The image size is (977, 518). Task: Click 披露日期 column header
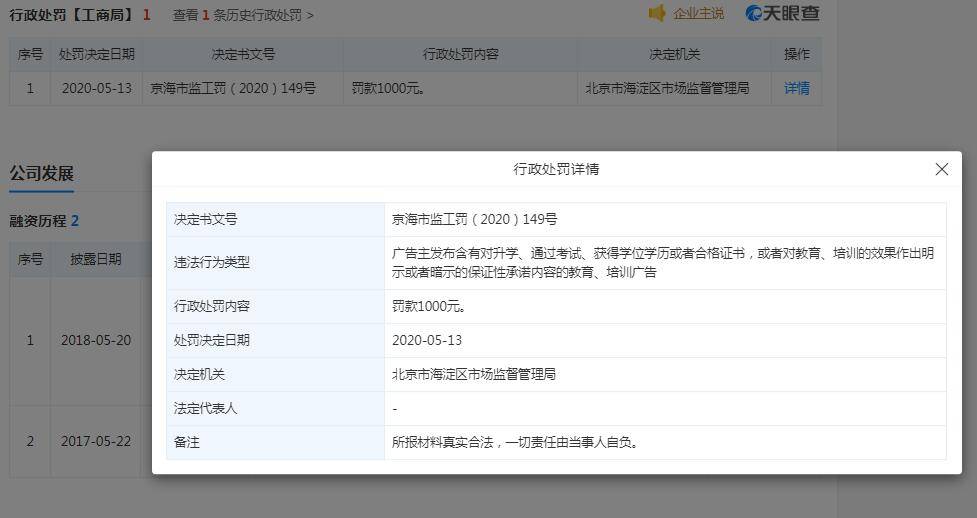pos(95,259)
